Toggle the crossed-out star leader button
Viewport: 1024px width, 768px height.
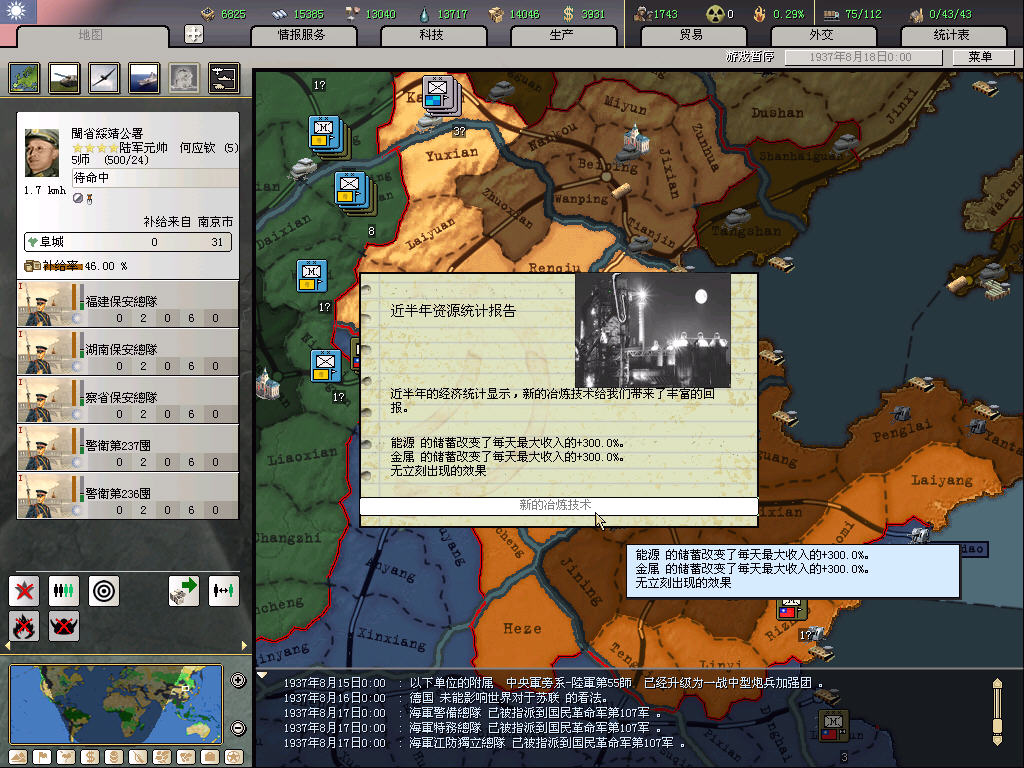pyautogui.click(x=24, y=591)
